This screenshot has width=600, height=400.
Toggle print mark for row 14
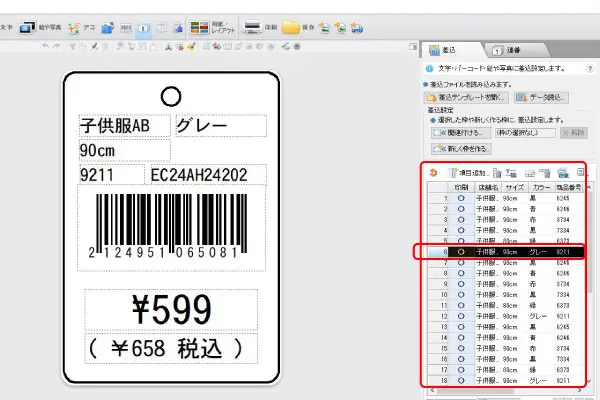coord(461,338)
